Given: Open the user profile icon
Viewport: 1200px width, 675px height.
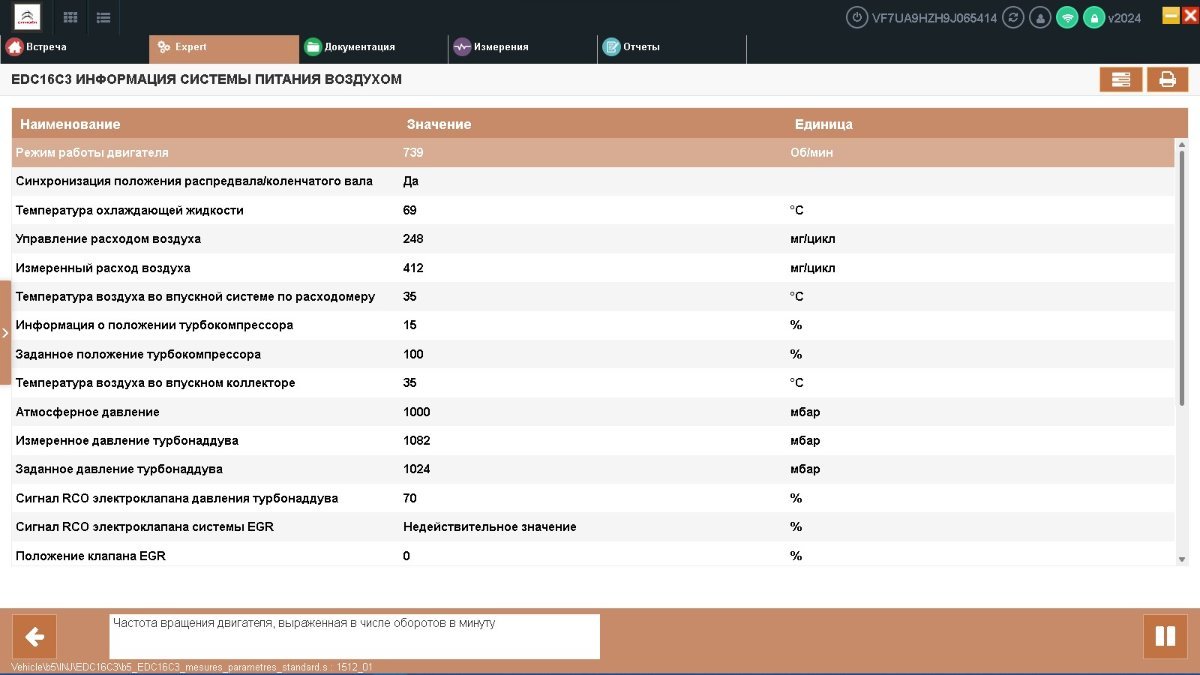Looking at the screenshot, I should pos(1041,17).
